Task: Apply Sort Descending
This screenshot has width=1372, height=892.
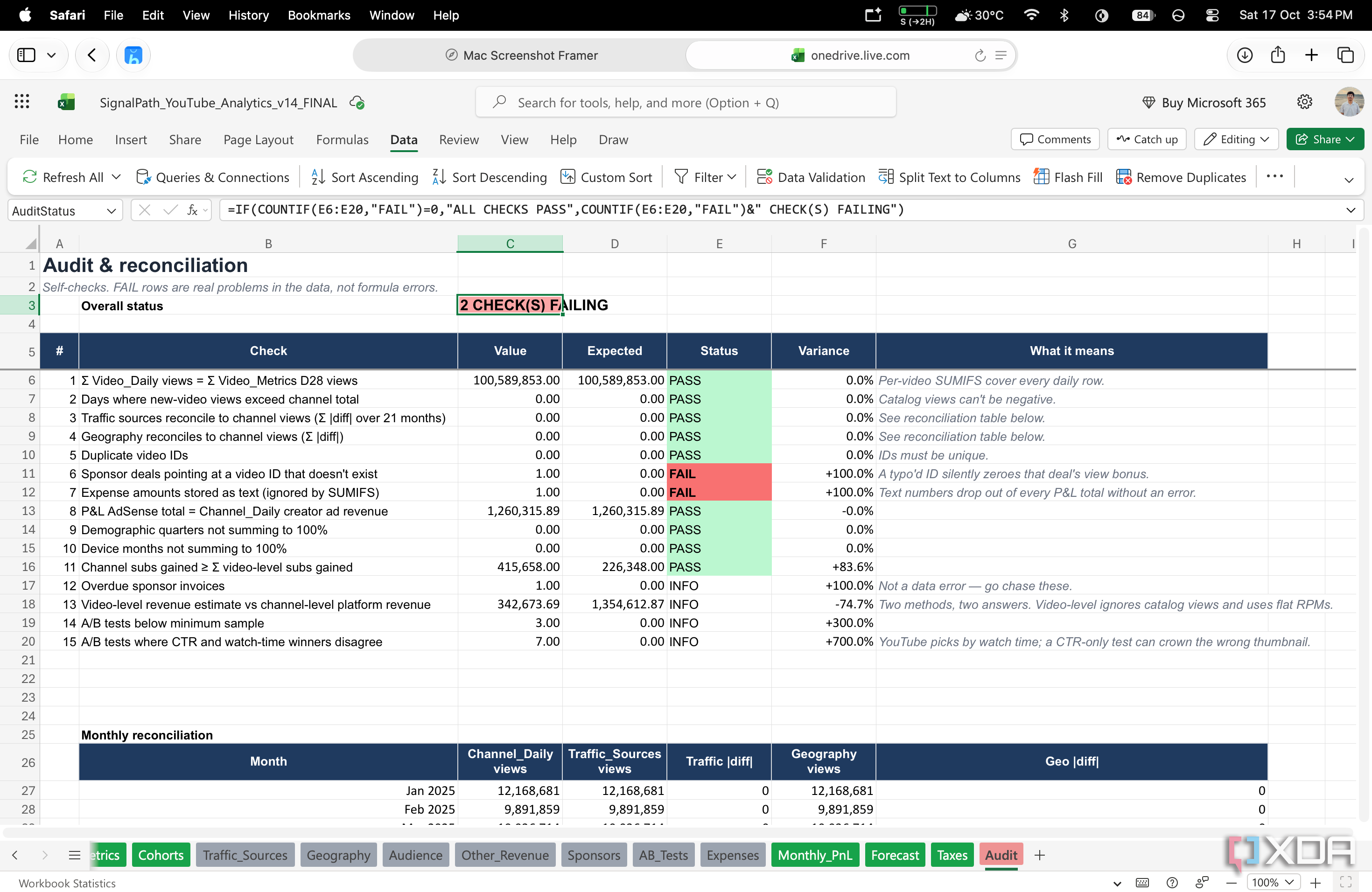Action: point(490,177)
